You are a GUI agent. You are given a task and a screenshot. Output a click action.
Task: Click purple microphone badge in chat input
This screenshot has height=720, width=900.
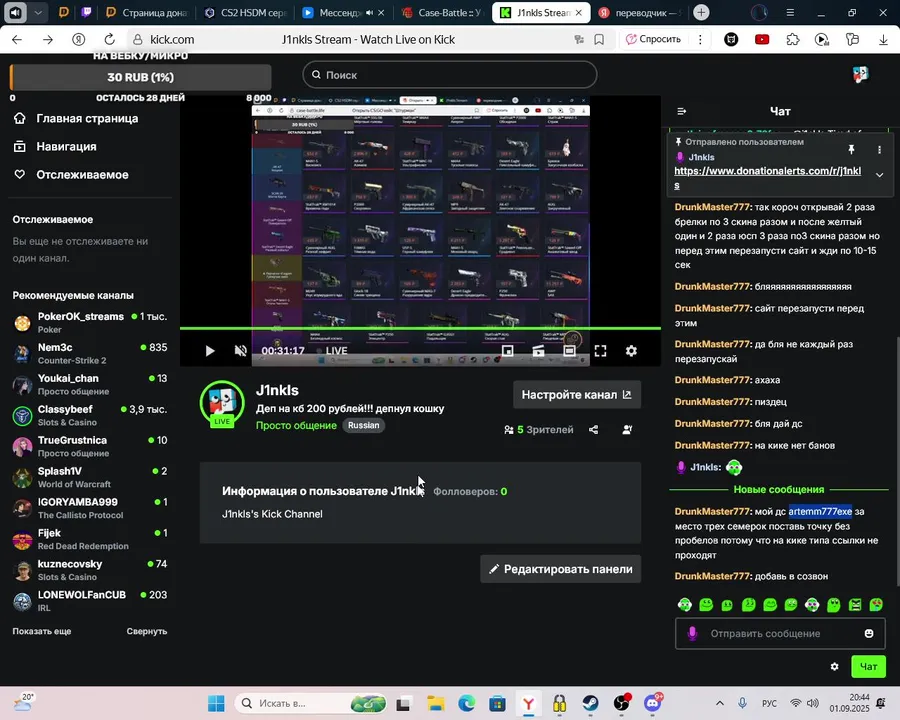point(692,633)
